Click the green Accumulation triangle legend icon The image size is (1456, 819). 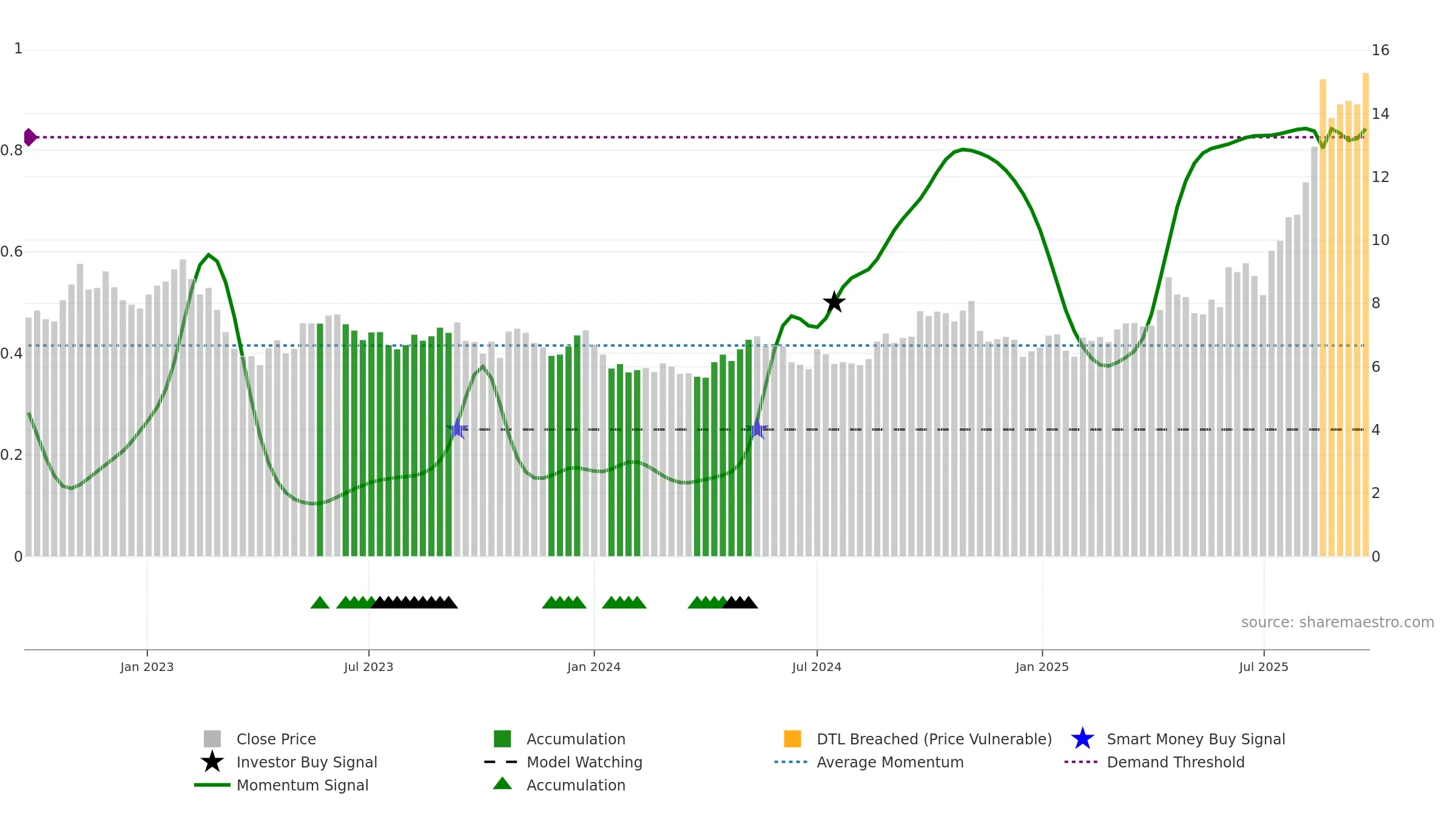click(x=502, y=784)
